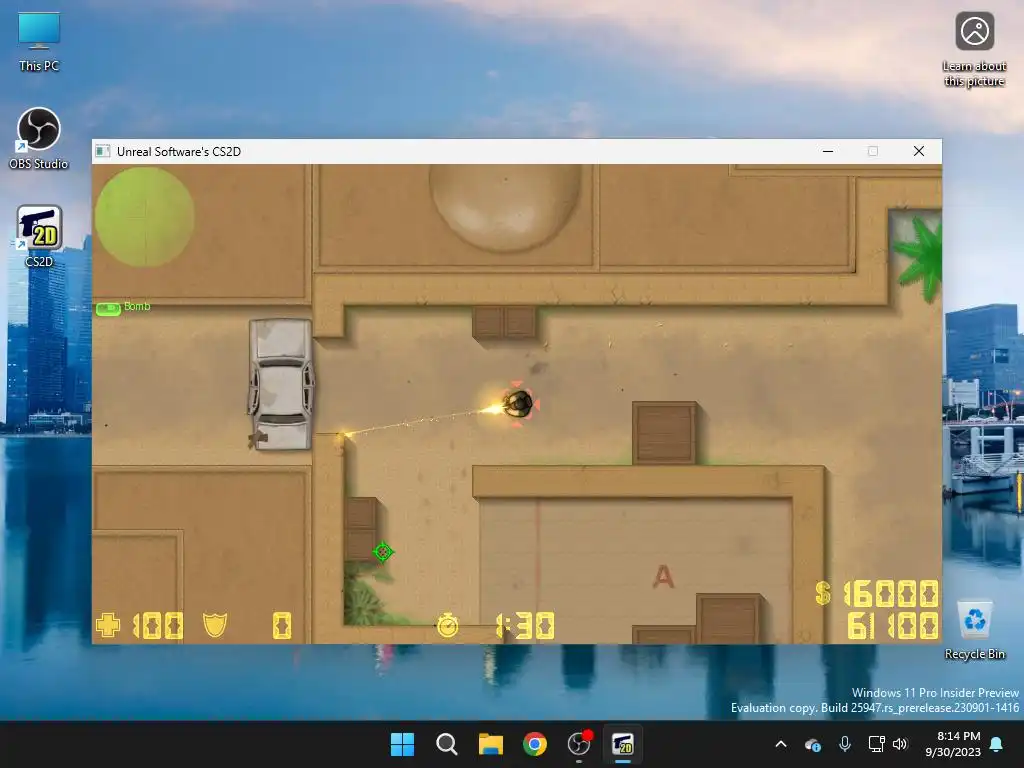Click the 1:30 round time text
Image resolution: width=1024 pixels, height=768 pixels.
[x=525, y=626]
